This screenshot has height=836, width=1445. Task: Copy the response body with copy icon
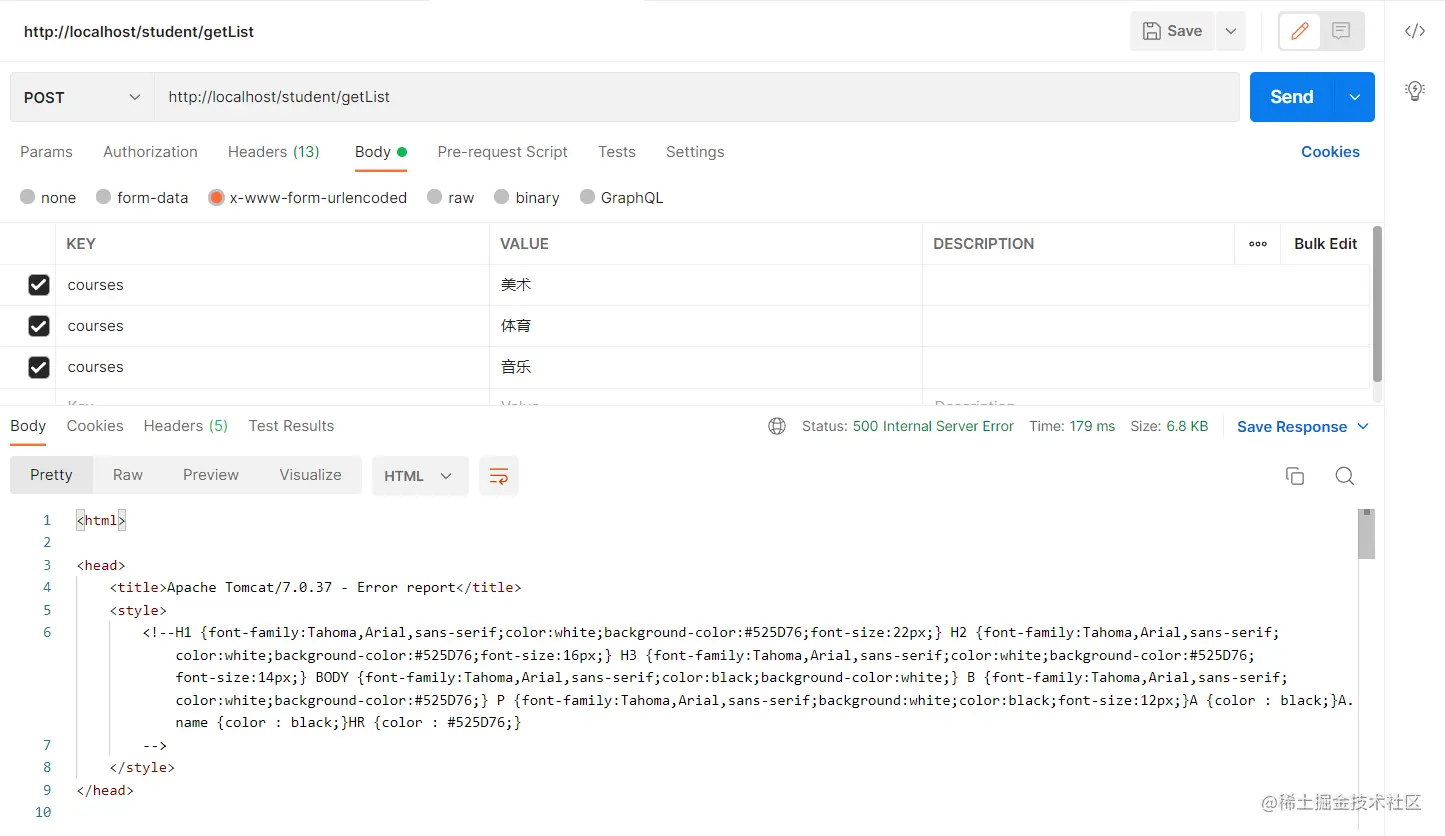click(x=1295, y=476)
